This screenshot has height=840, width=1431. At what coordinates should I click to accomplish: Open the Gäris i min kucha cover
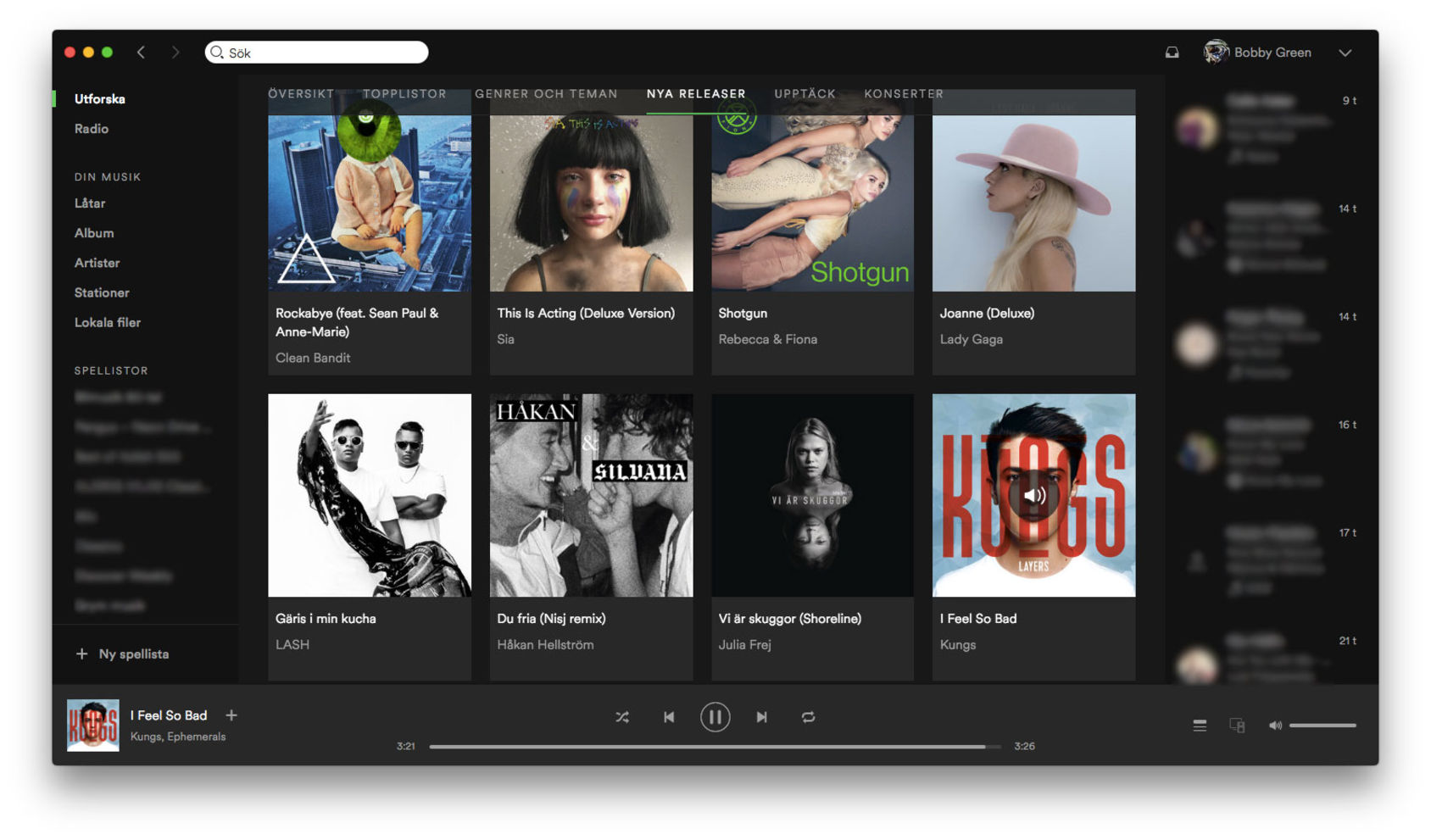coord(370,495)
